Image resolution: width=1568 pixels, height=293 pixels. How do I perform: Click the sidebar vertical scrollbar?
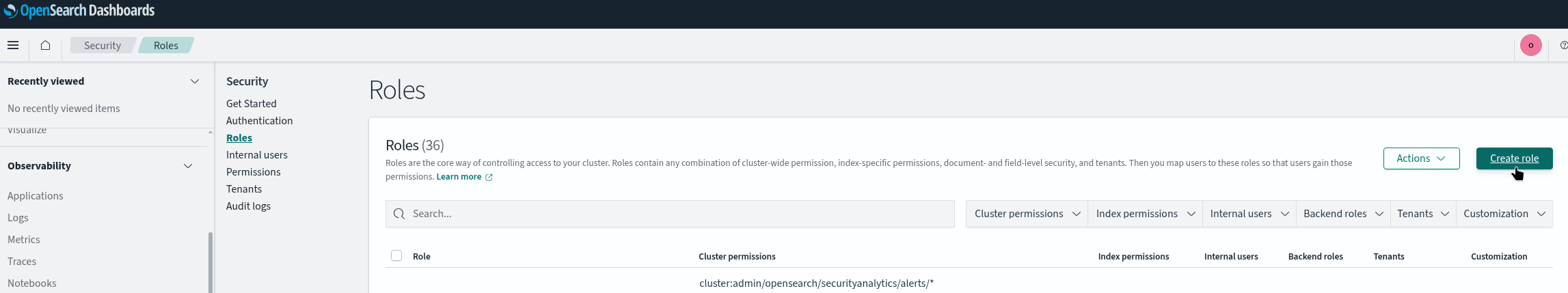tap(211, 262)
